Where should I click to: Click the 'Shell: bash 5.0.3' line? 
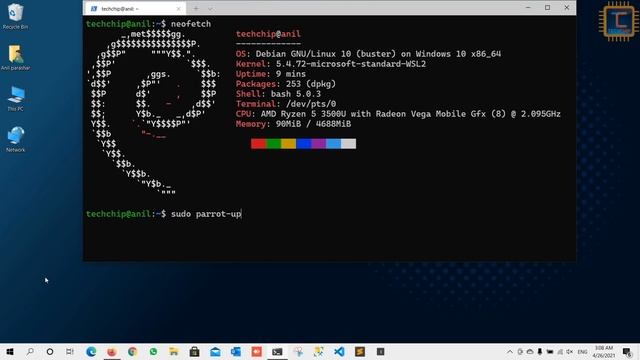coord(278,94)
